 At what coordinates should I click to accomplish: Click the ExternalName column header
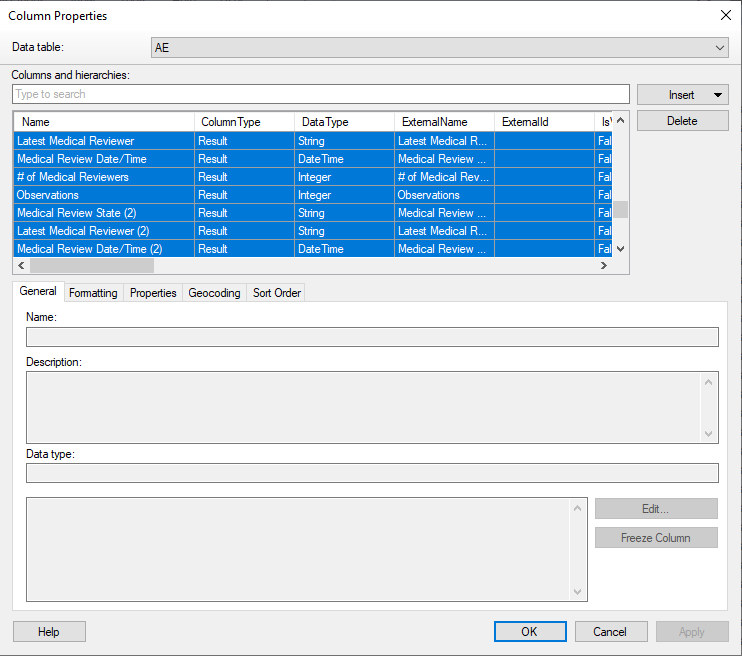pos(444,122)
